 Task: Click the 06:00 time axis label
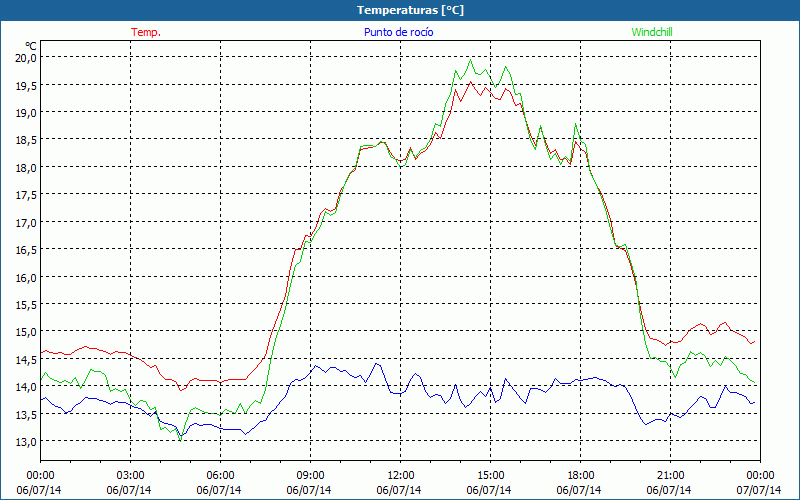tap(220, 475)
